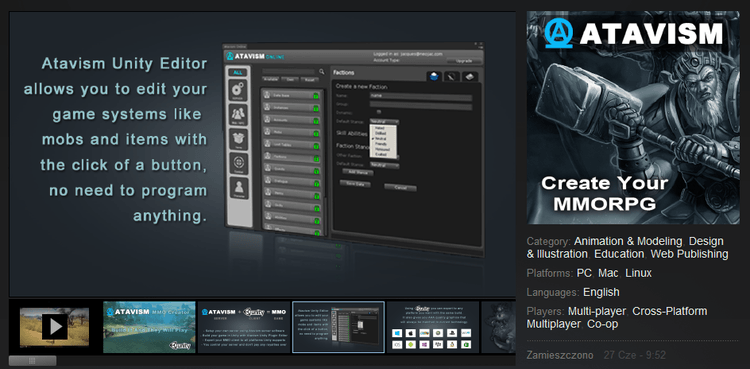750x369 pixels.
Task: Open the Animation & Modeling category
Action: (x=628, y=241)
